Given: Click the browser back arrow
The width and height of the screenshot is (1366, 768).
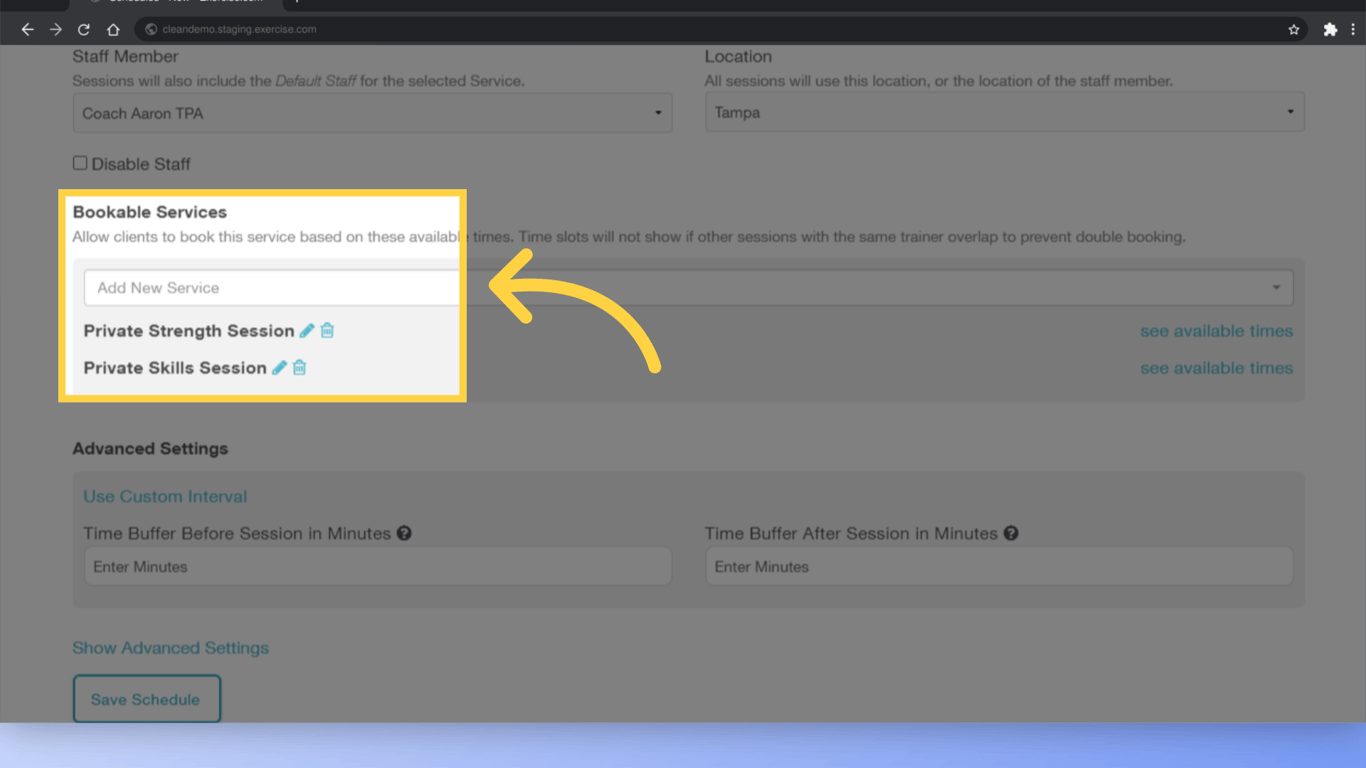Looking at the screenshot, I should tap(27, 29).
